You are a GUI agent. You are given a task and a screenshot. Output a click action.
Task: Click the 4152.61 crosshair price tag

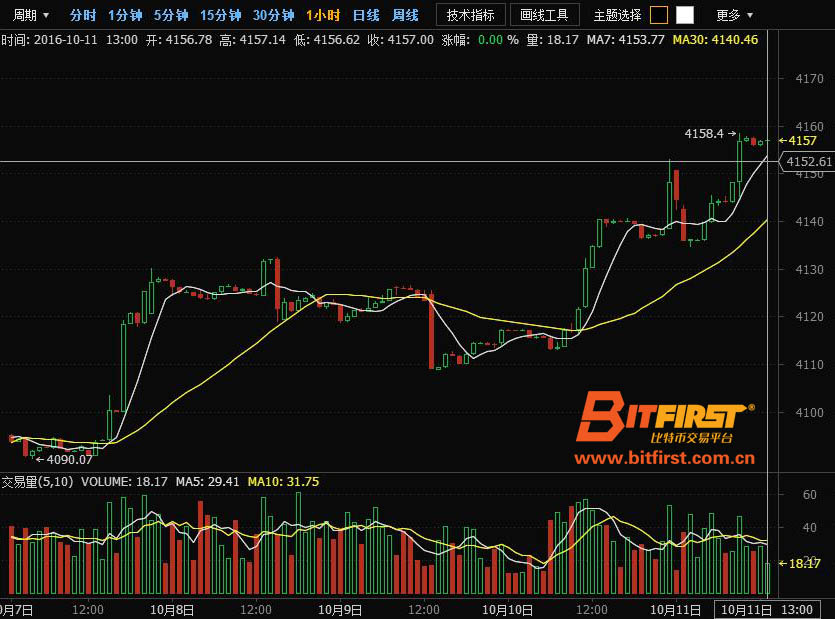click(x=808, y=161)
